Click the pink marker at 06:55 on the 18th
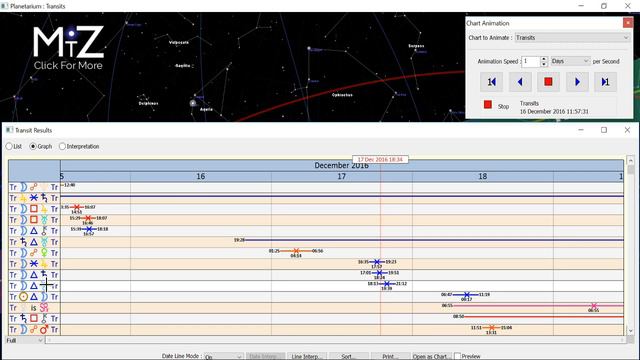This screenshot has width=640, height=360. tap(593, 306)
